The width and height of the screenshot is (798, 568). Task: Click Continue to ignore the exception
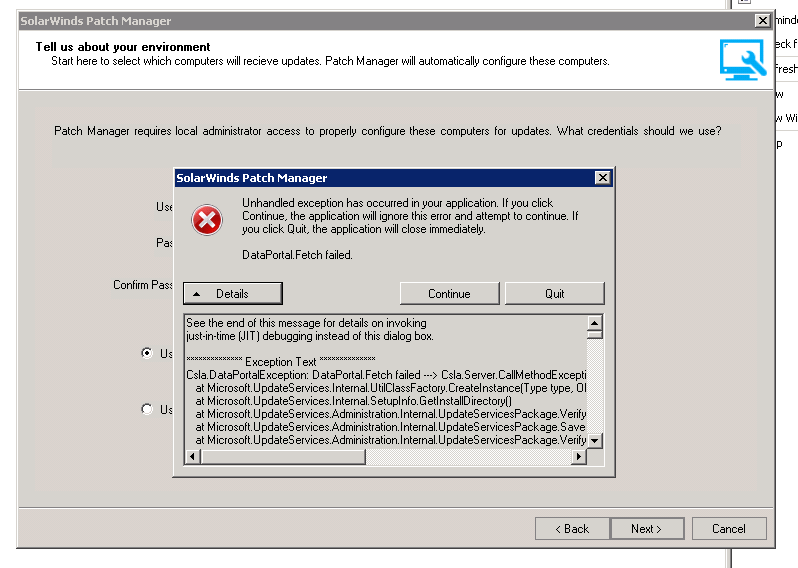click(x=449, y=294)
